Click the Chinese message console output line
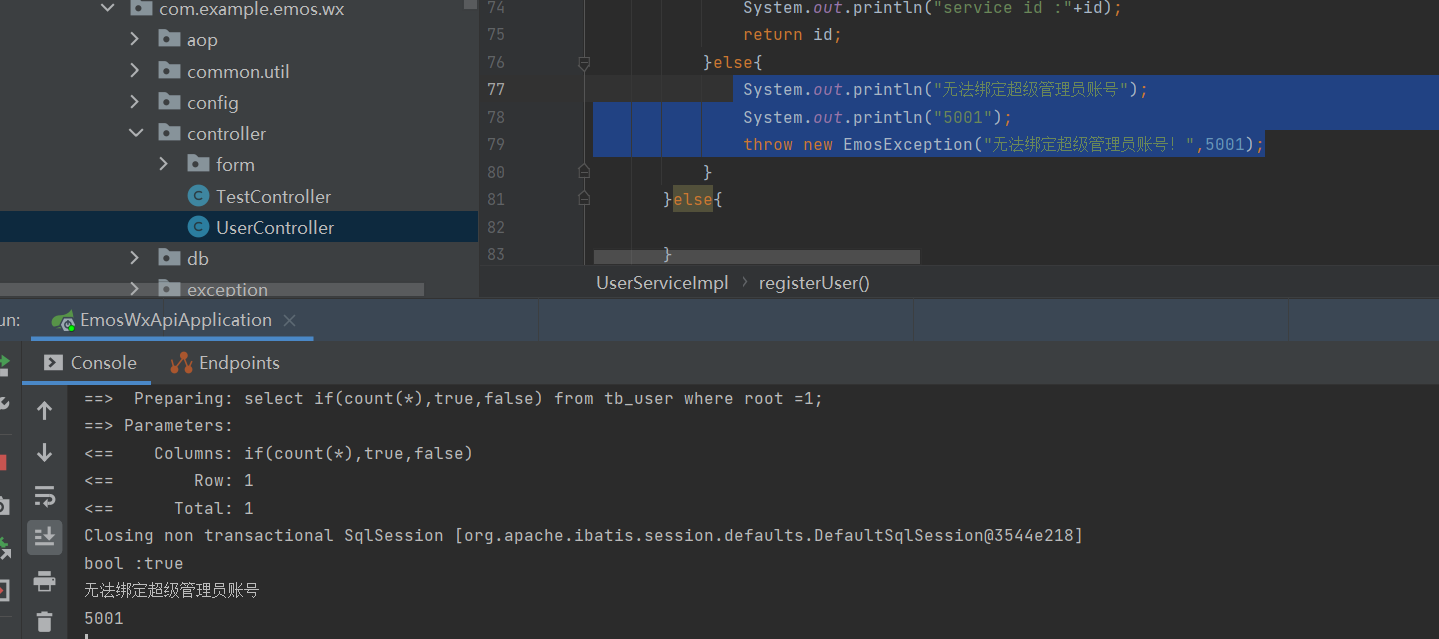The image size is (1439, 639). (171, 591)
